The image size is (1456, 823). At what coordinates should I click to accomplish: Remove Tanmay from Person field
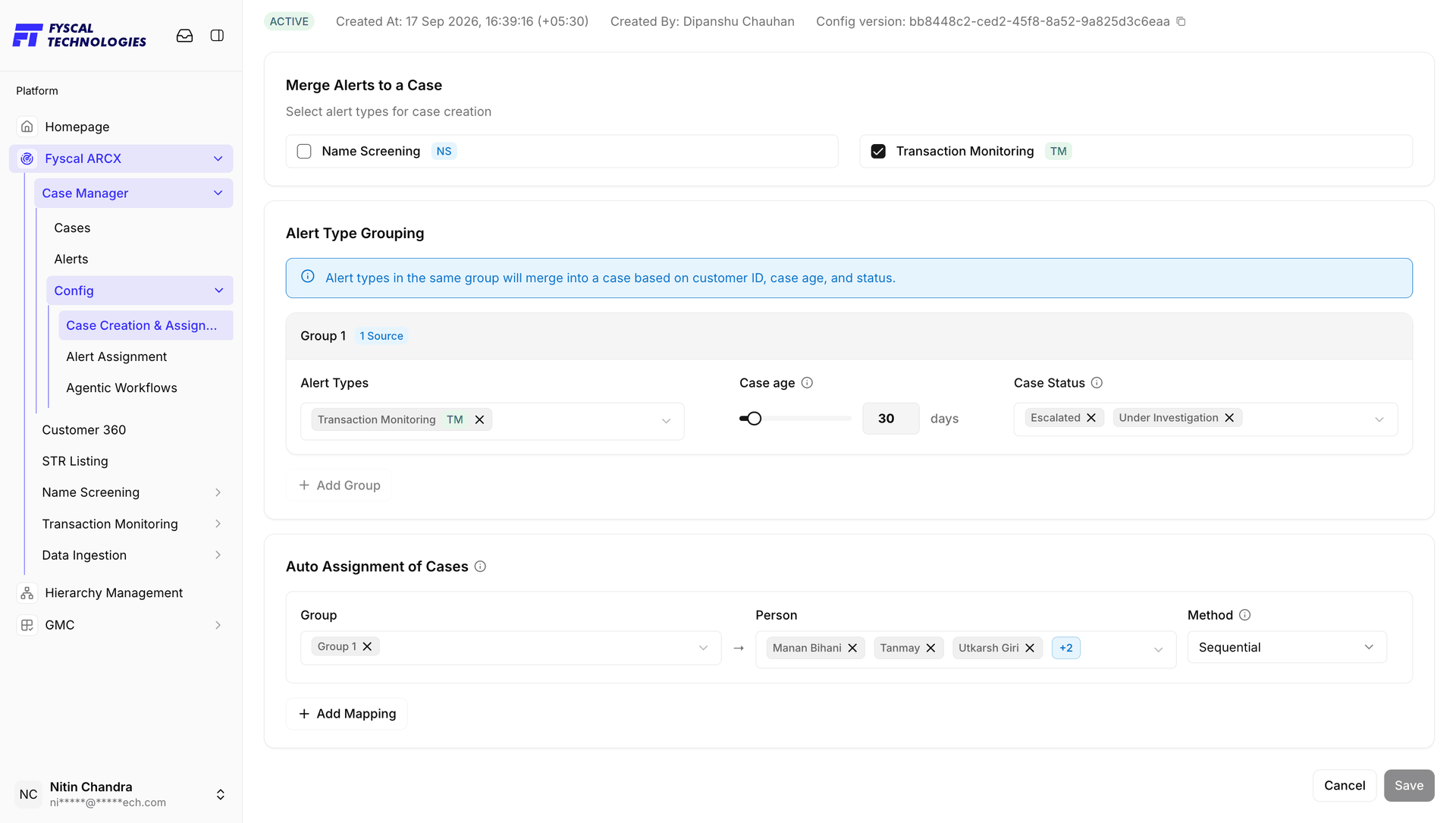click(x=930, y=648)
